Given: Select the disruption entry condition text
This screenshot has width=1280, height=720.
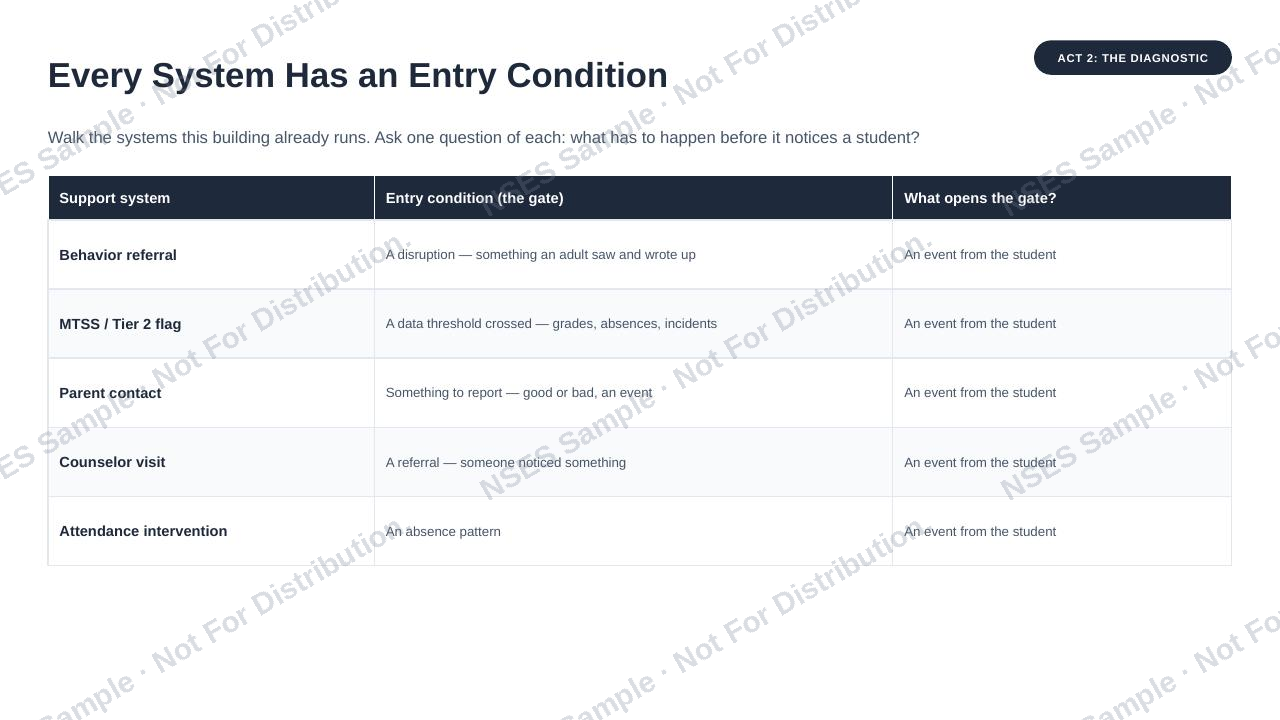Looking at the screenshot, I should coord(541,255).
